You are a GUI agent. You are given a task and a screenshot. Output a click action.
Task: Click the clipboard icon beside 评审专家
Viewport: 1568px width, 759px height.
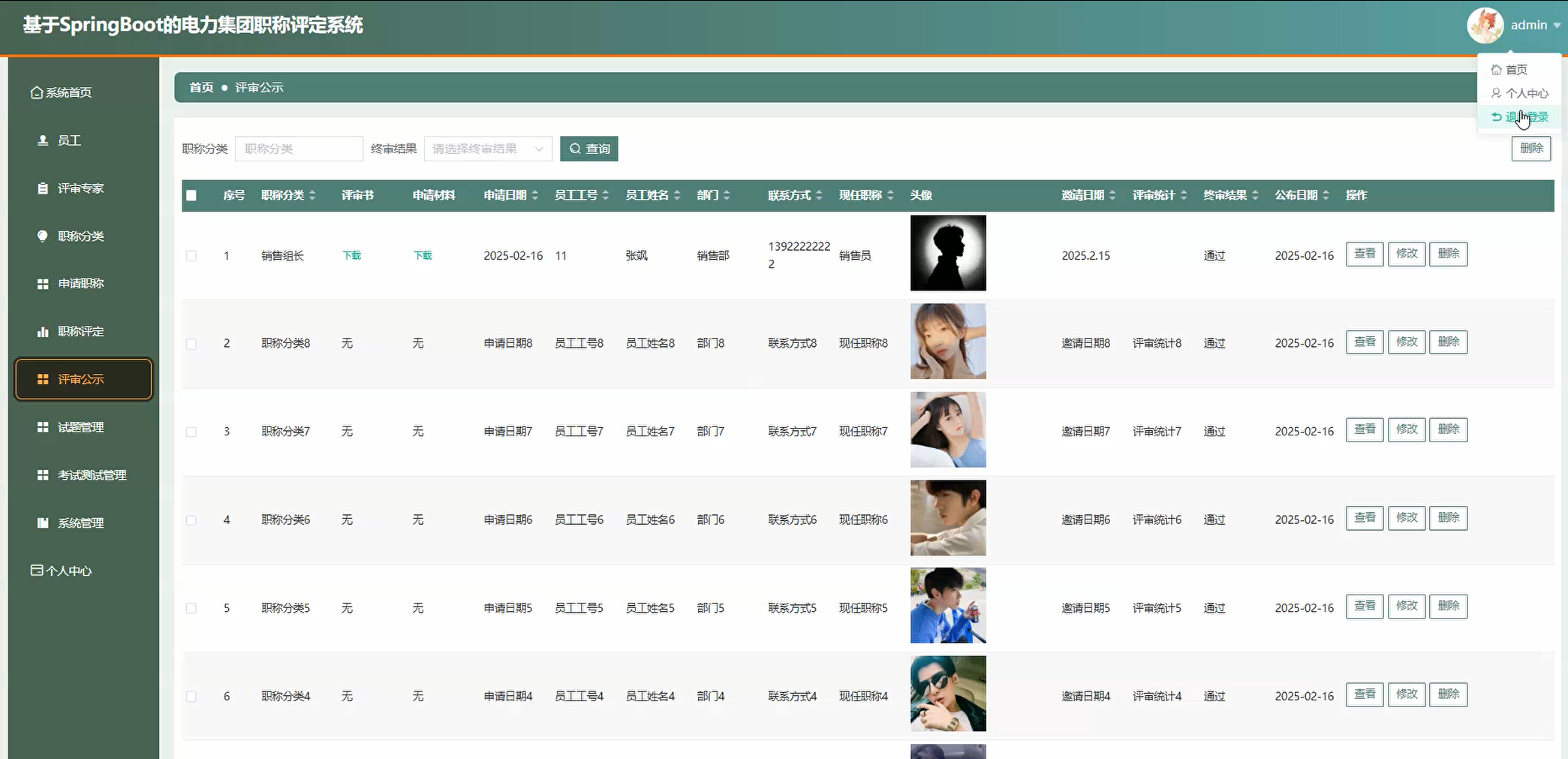(43, 188)
